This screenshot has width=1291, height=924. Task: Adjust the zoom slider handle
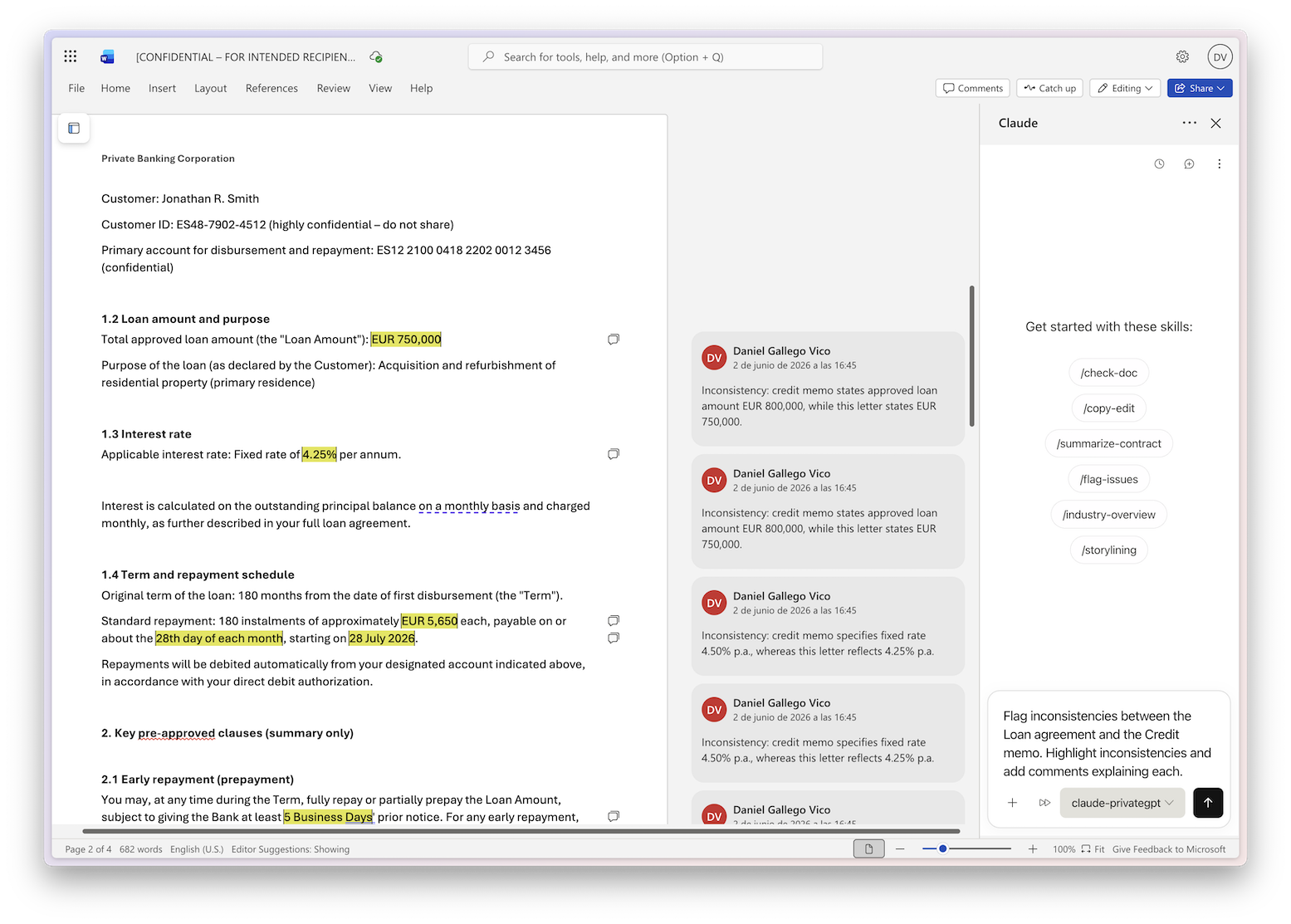click(x=942, y=848)
